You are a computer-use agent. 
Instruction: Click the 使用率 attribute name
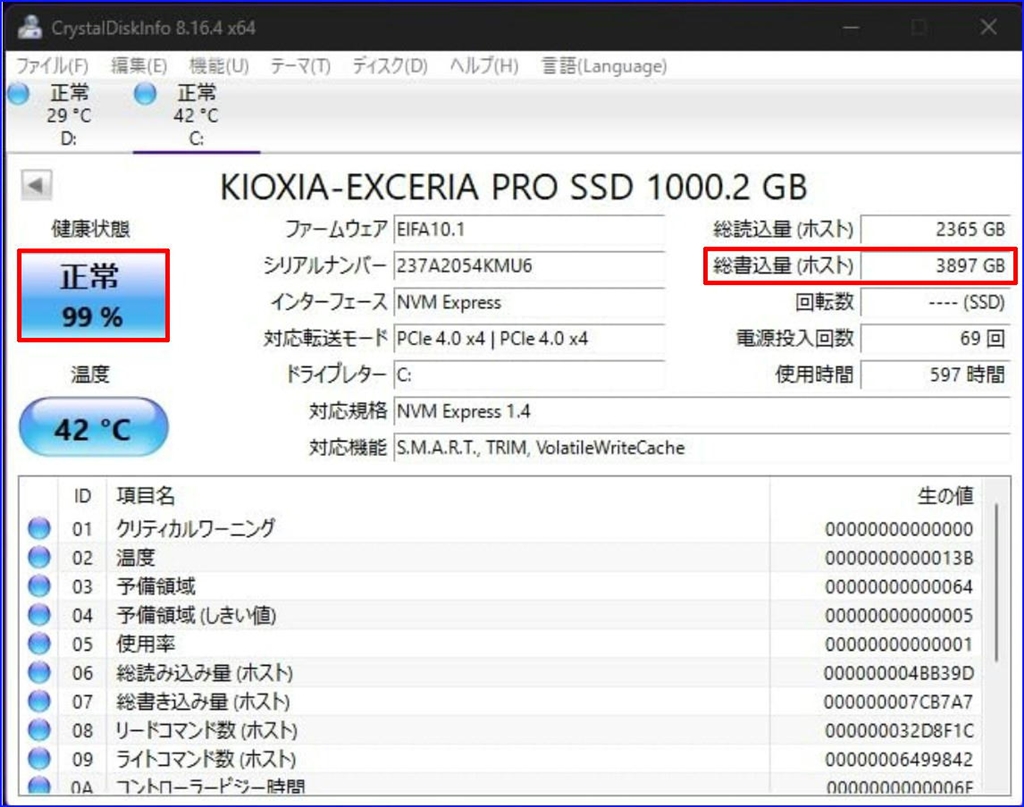[x=146, y=644]
